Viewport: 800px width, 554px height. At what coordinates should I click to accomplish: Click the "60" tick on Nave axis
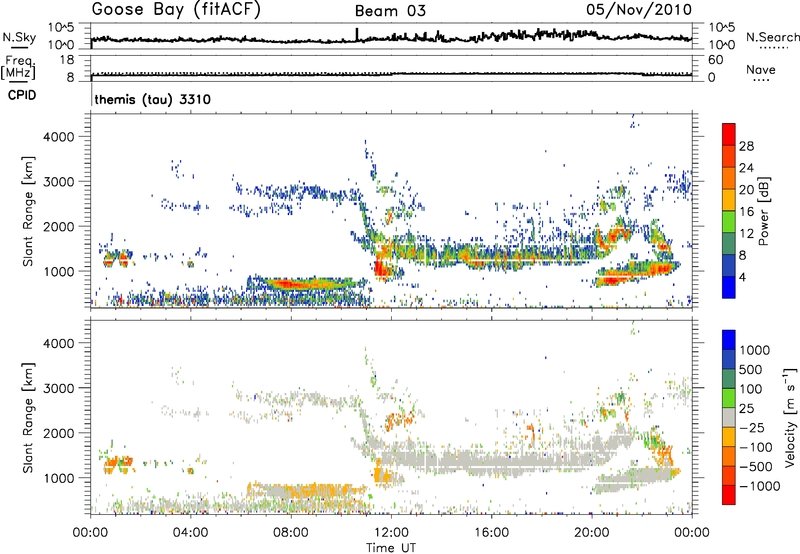point(715,60)
